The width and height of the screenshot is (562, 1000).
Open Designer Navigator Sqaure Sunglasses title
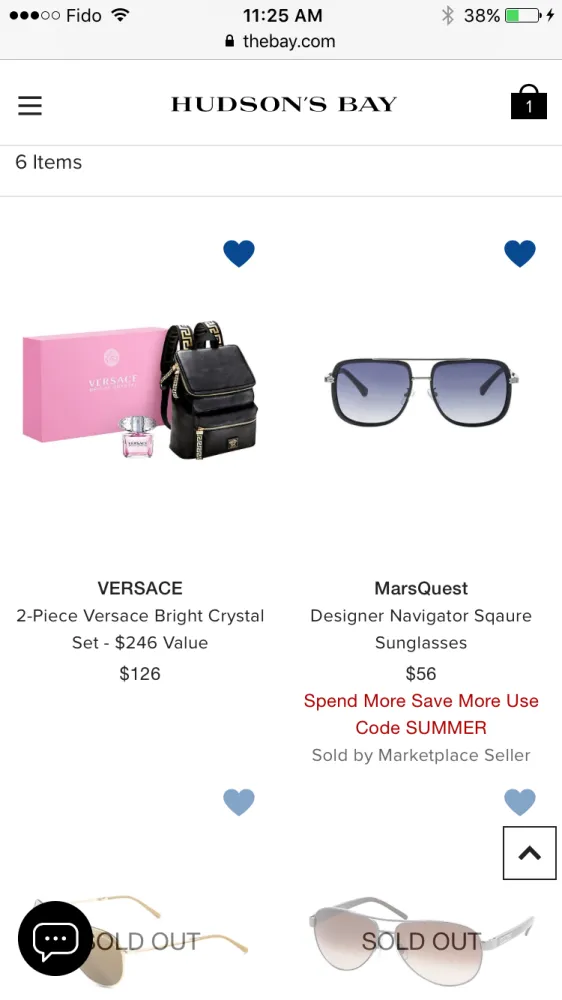pos(421,629)
